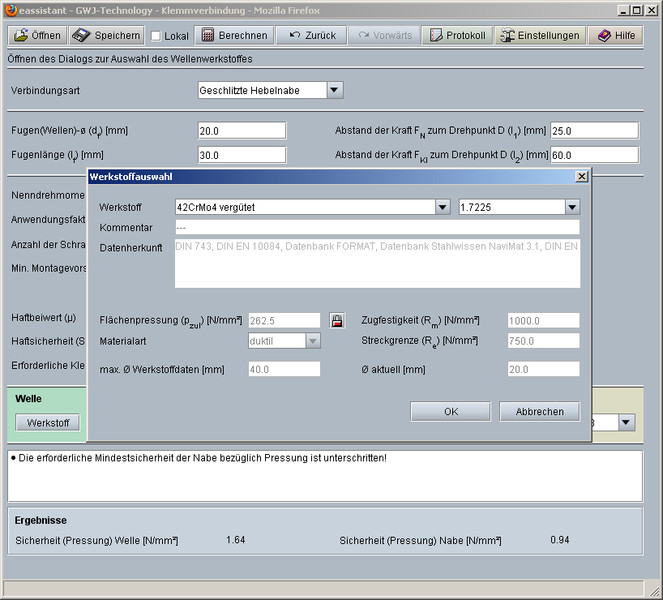
Task: Expand the material number 1.7225 dropdown
Action: (x=572, y=207)
